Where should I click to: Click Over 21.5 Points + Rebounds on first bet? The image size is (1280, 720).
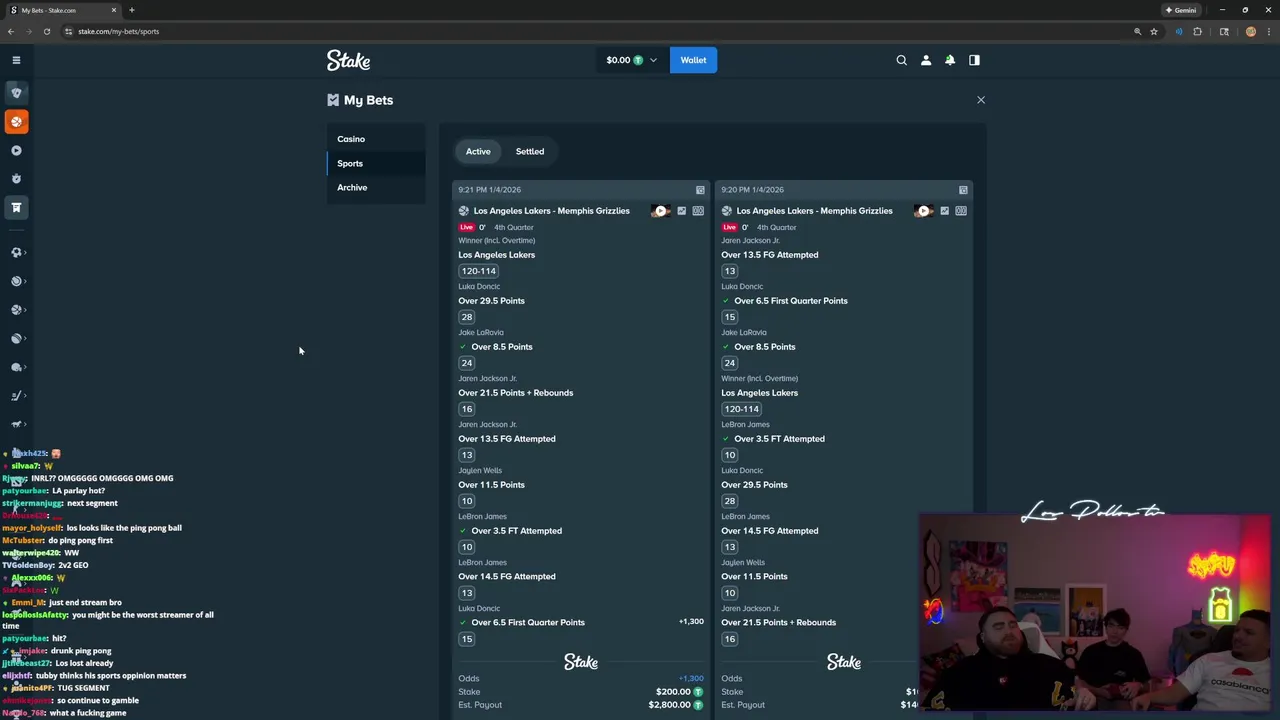[x=516, y=393]
